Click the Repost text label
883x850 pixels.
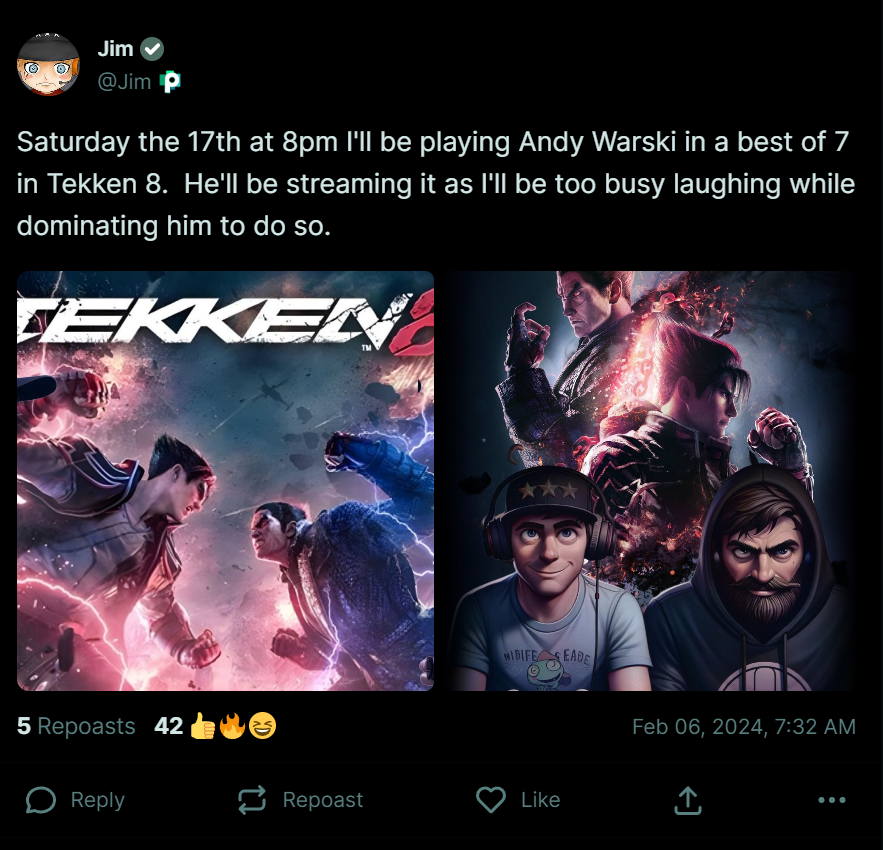pos(322,800)
